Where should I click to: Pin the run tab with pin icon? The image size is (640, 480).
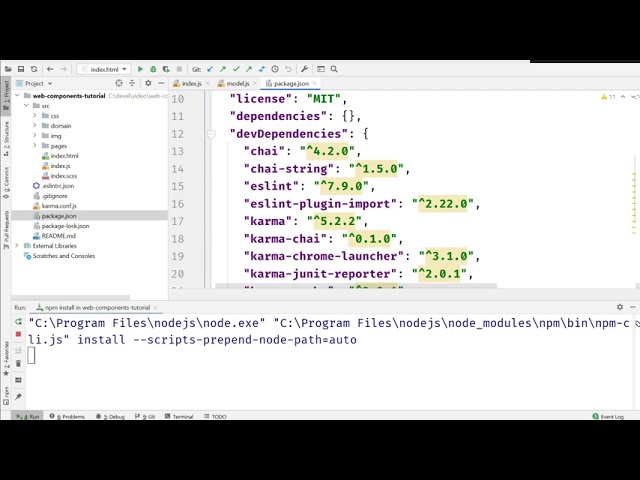(18, 397)
